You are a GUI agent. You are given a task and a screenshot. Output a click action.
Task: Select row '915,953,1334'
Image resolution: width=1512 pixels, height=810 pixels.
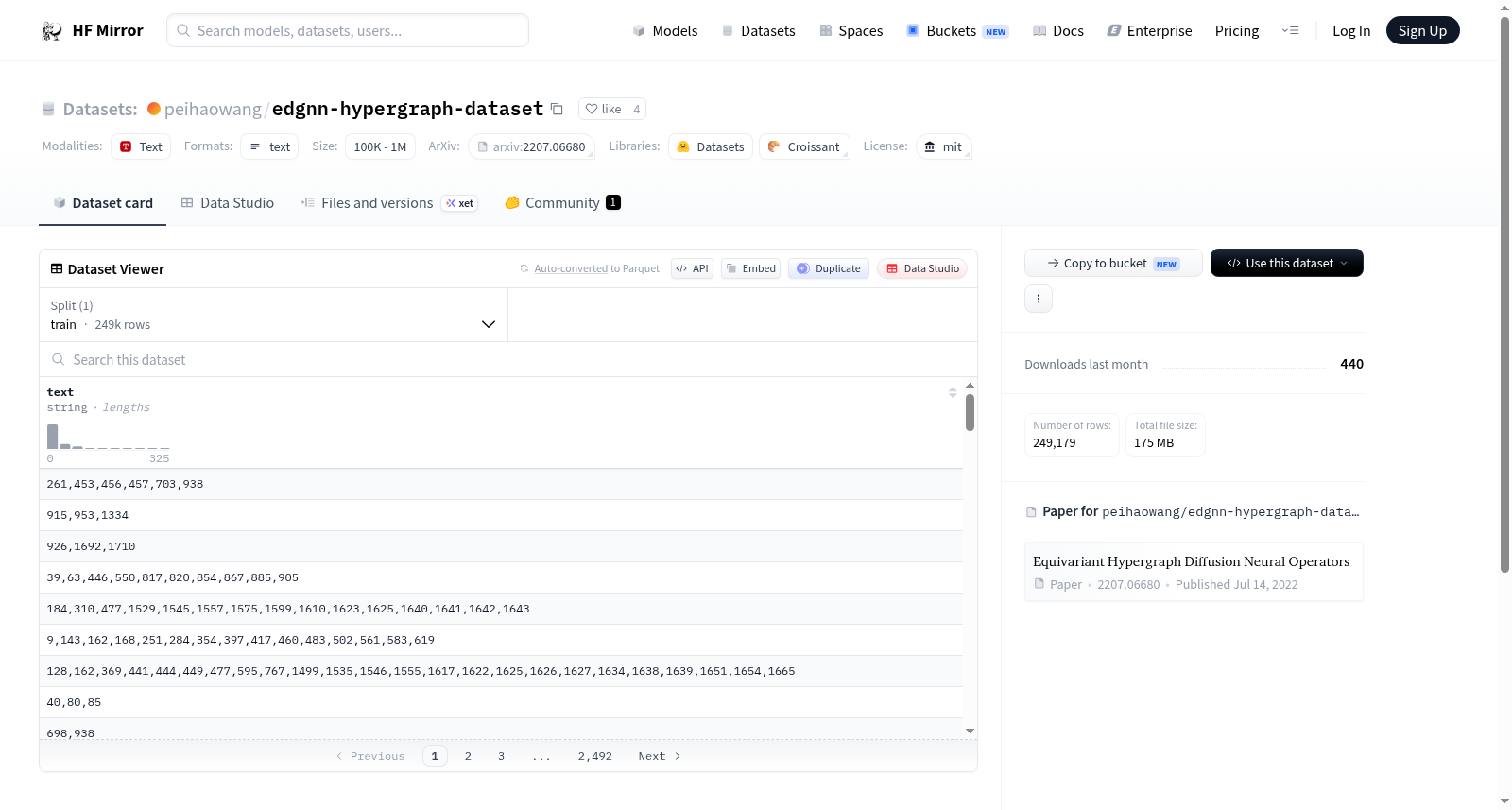pyautogui.click(x=501, y=515)
